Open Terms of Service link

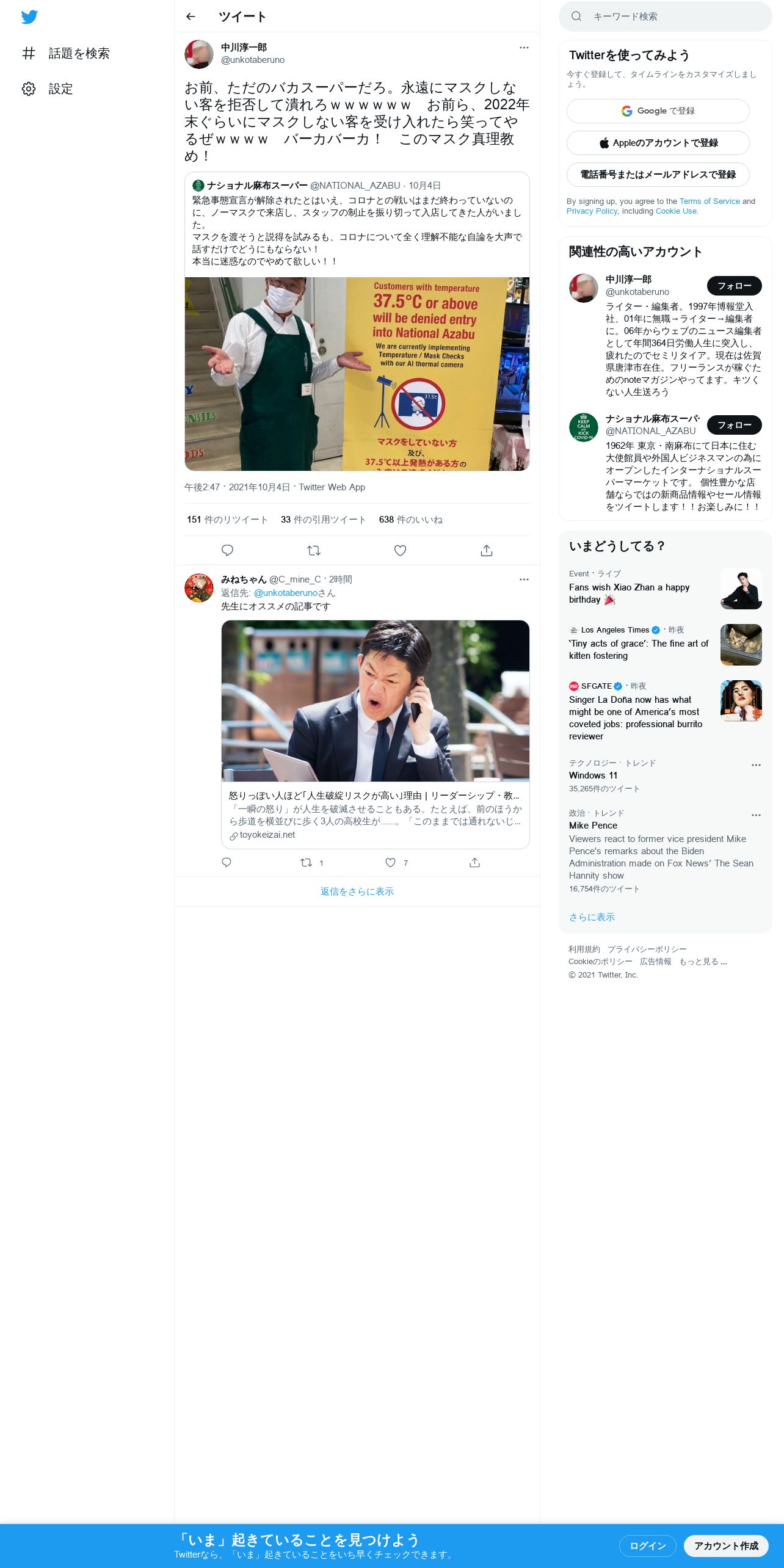point(710,201)
